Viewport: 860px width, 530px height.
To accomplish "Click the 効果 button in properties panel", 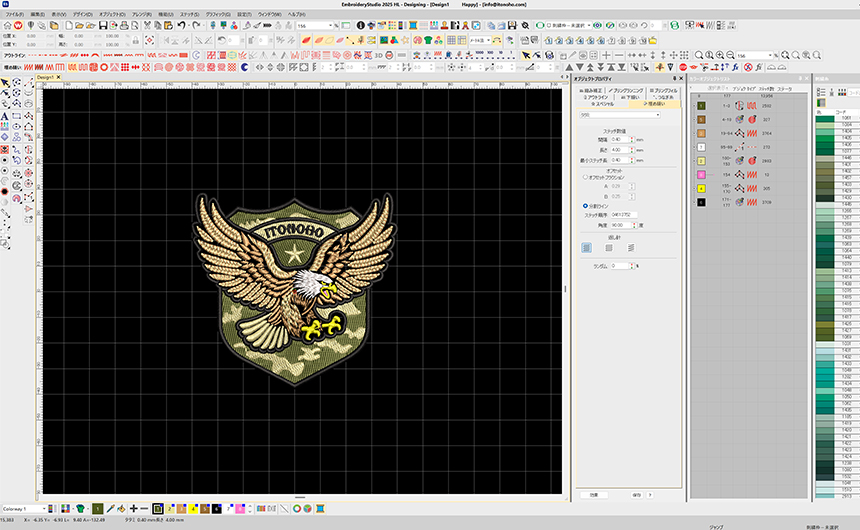I will click(592, 494).
